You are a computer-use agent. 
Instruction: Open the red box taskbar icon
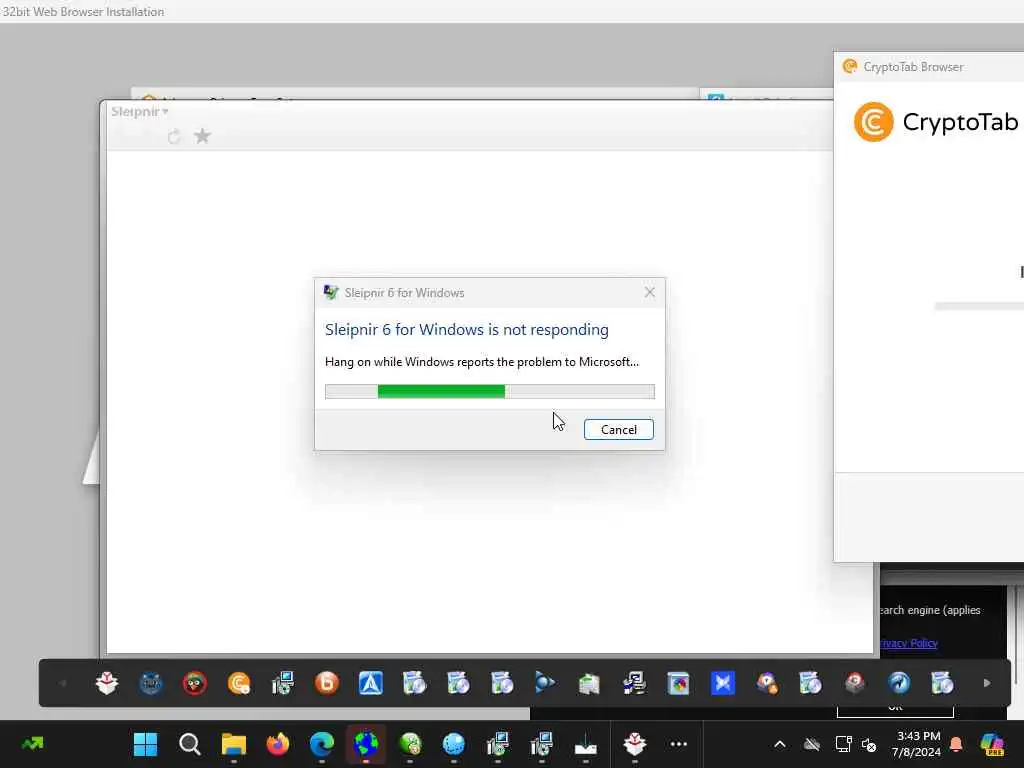click(x=635, y=744)
